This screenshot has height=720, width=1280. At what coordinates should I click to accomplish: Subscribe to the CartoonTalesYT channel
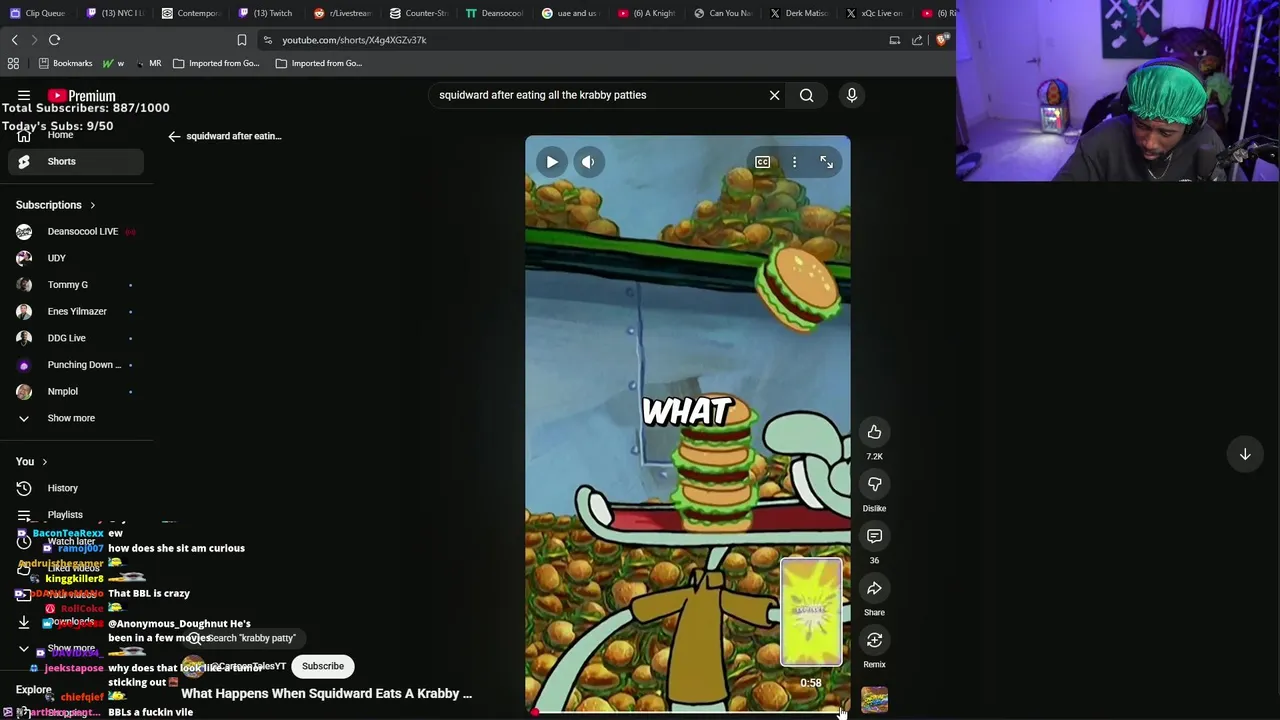[322, 666]
